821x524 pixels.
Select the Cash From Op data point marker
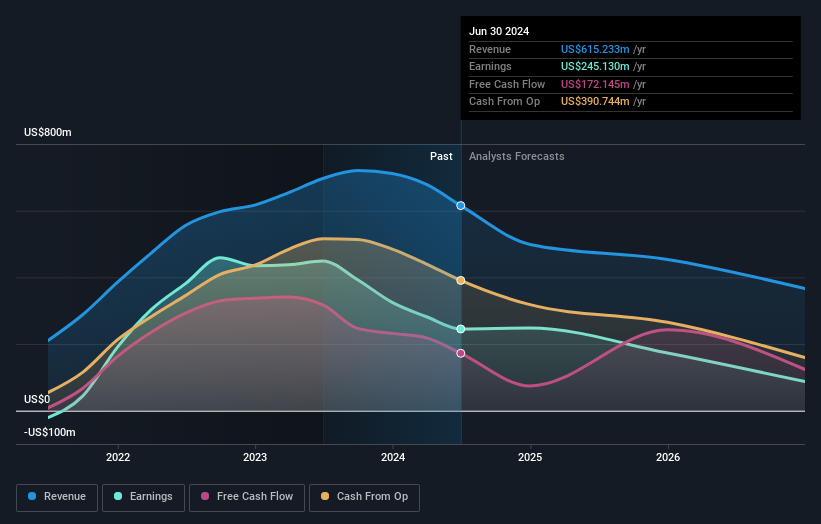point(461,281)
